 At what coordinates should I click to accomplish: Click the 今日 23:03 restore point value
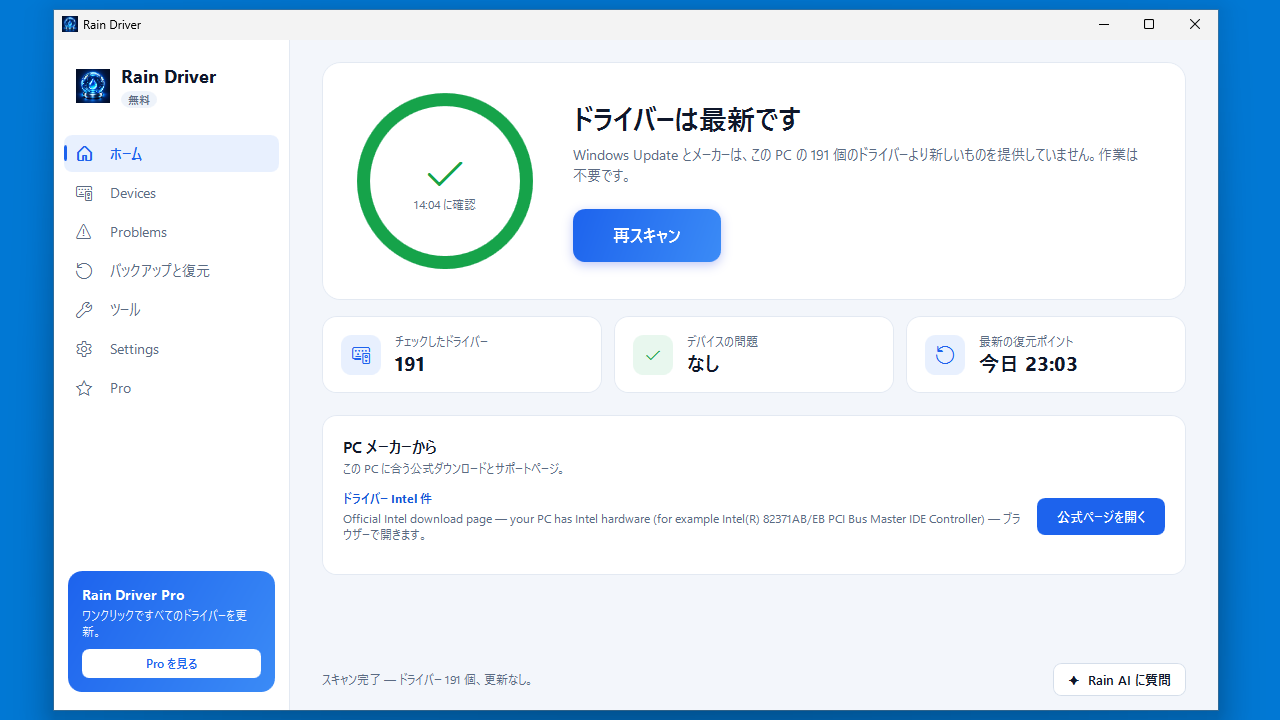(x=1028, y=364)
